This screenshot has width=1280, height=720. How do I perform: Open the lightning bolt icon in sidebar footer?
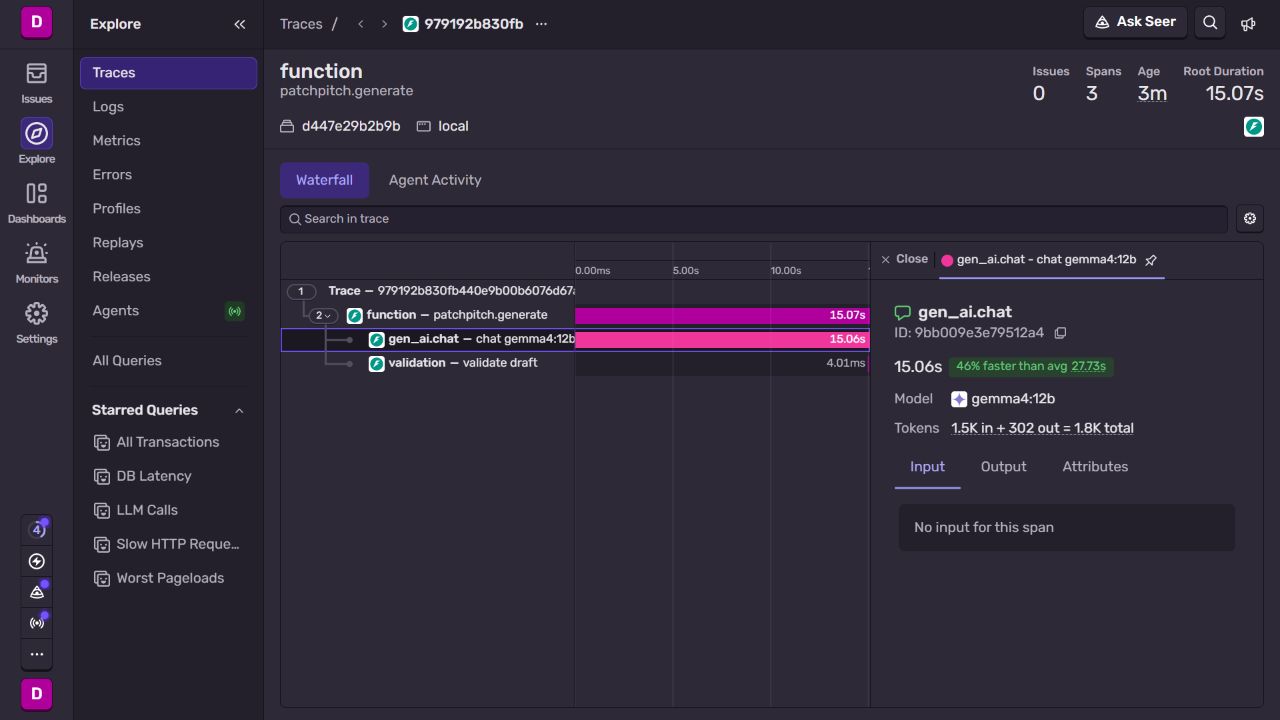[x=37, y=561]
